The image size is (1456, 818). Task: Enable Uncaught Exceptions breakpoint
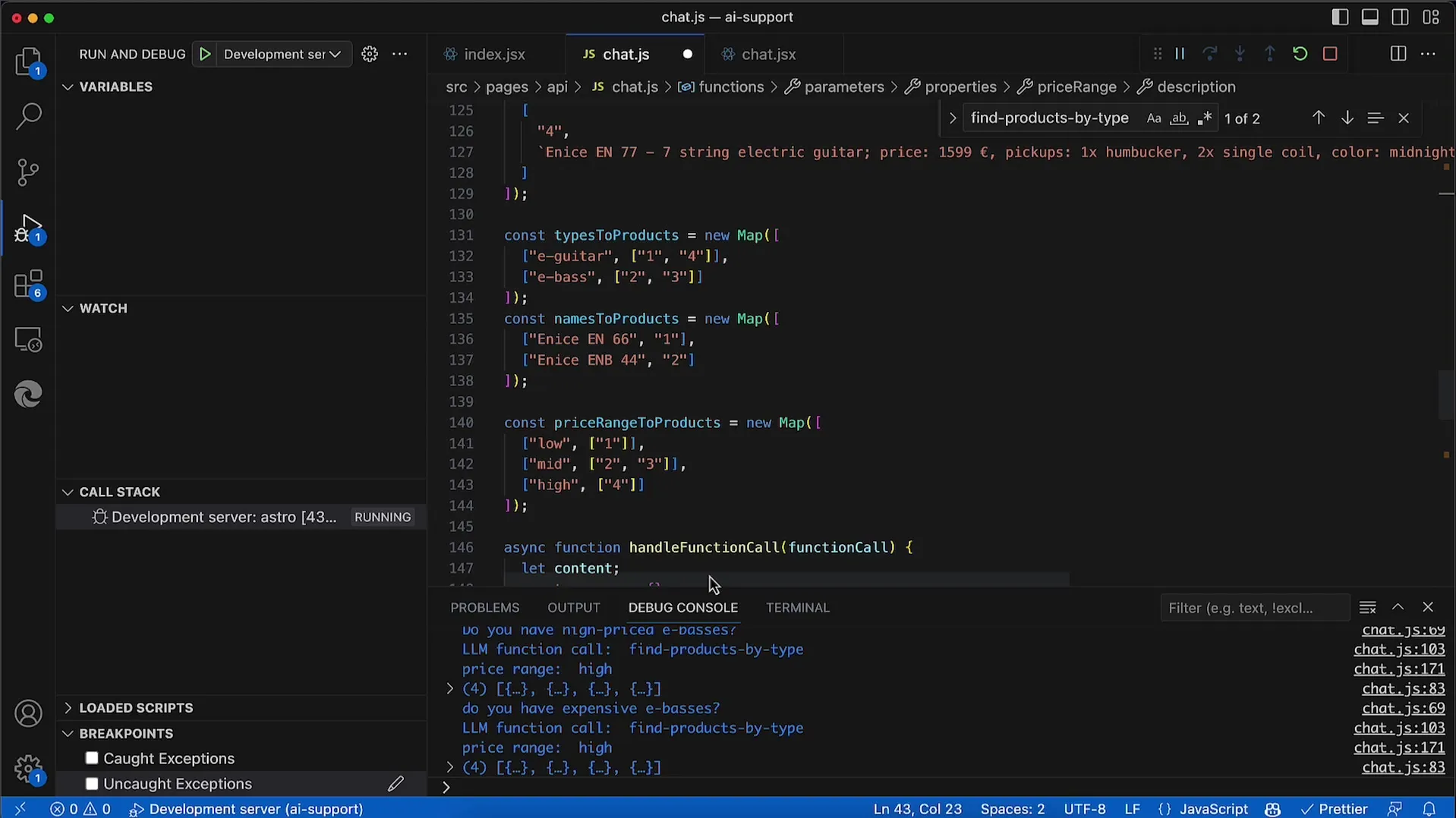[x=92, y=784]
